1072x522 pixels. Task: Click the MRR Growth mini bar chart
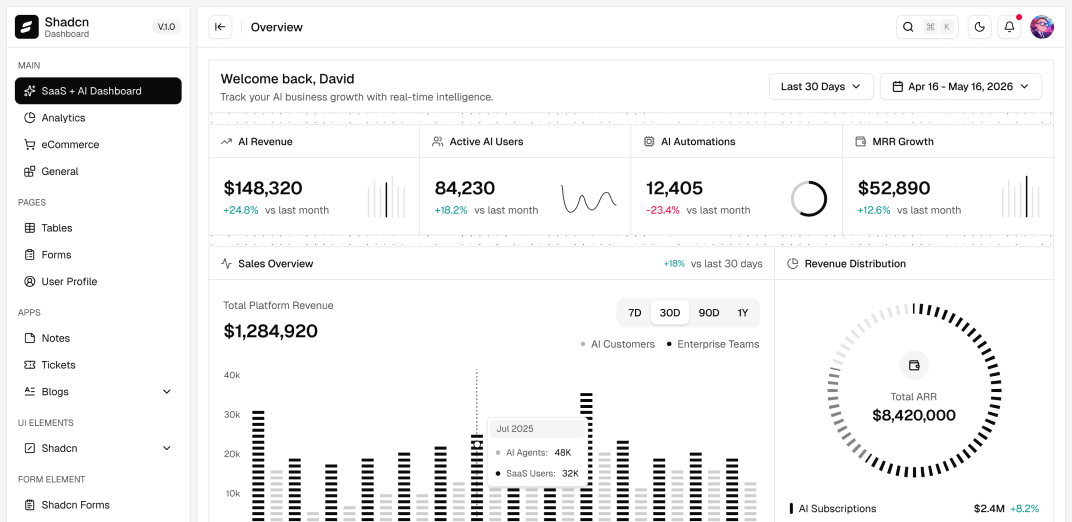1021,197
